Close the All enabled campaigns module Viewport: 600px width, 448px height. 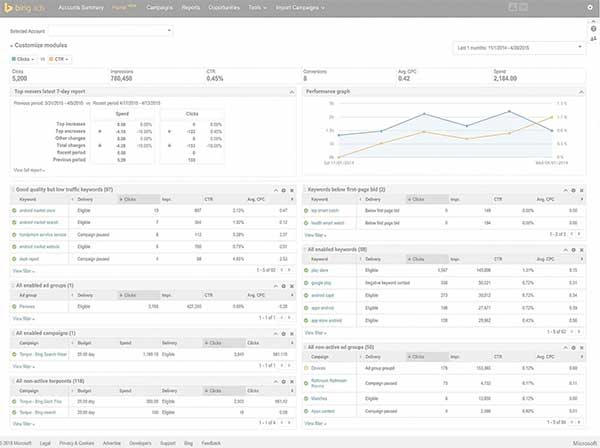pos(292,333)
